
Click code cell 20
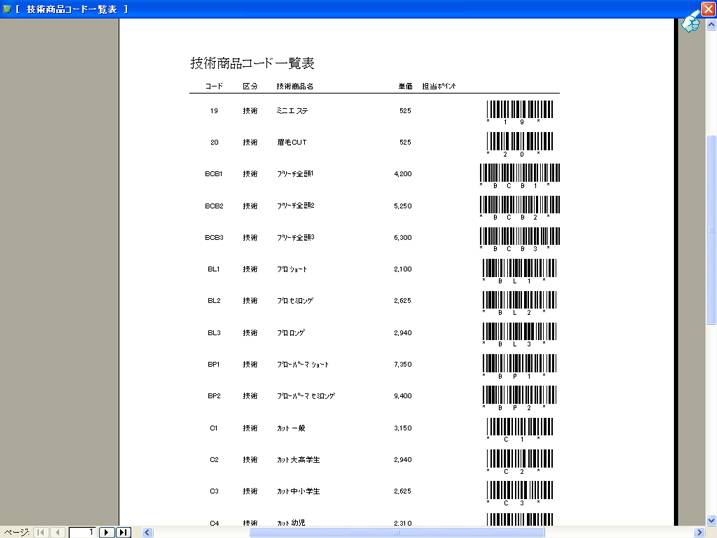pos(214,142)
